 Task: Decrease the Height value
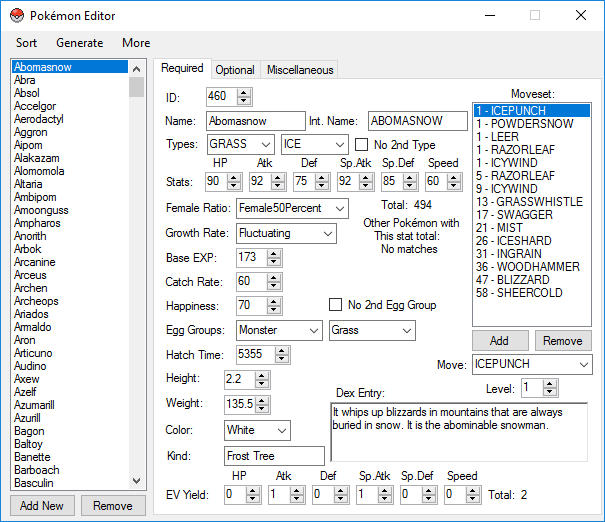coord(263,384)
